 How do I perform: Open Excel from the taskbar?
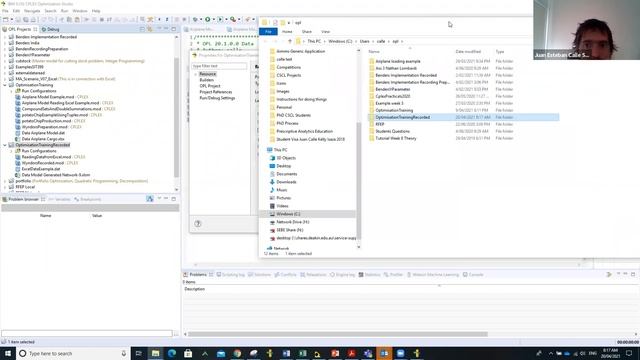[x=302, y=353]
